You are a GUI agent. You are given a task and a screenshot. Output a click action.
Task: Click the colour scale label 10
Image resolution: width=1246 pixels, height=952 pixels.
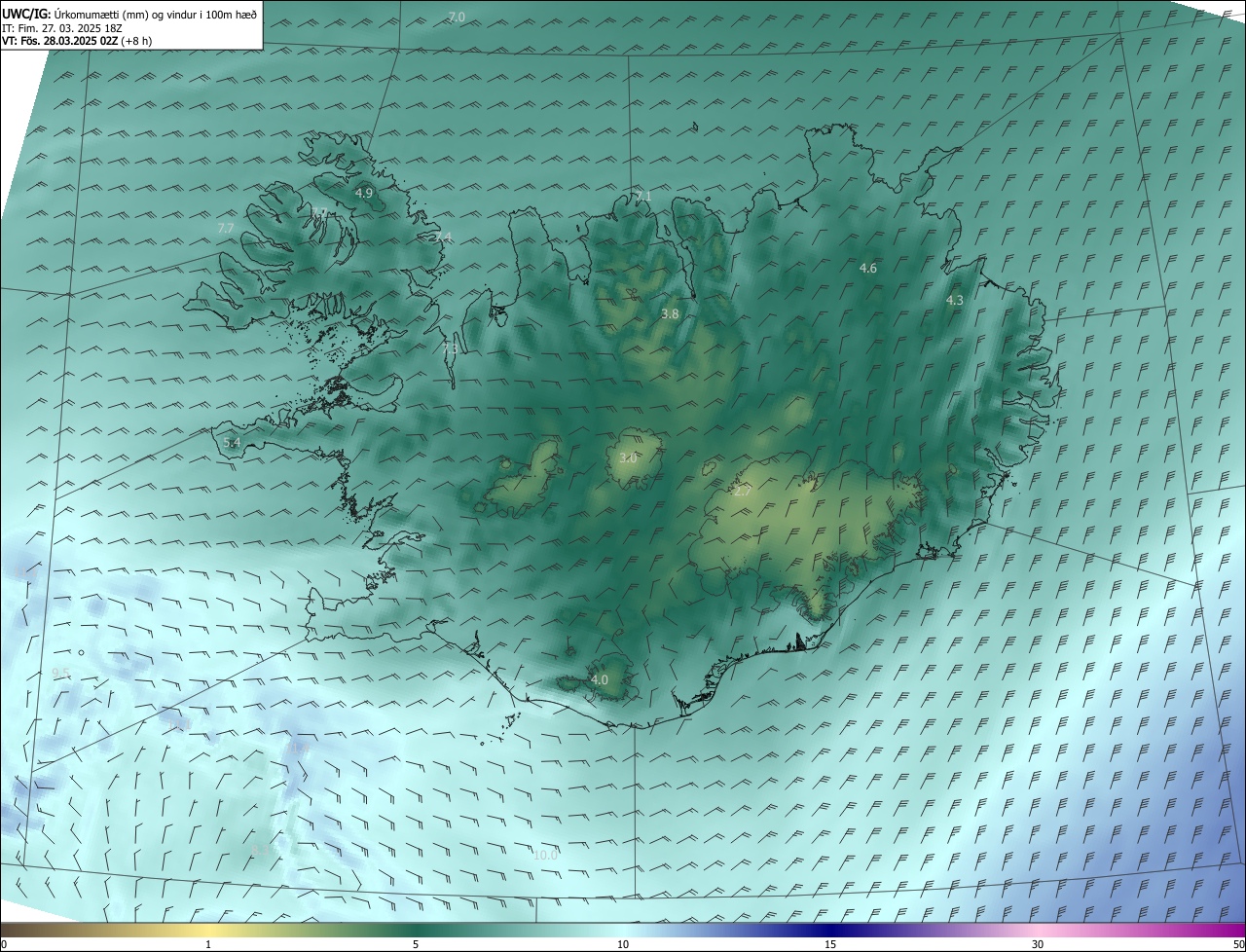point(623,944)
